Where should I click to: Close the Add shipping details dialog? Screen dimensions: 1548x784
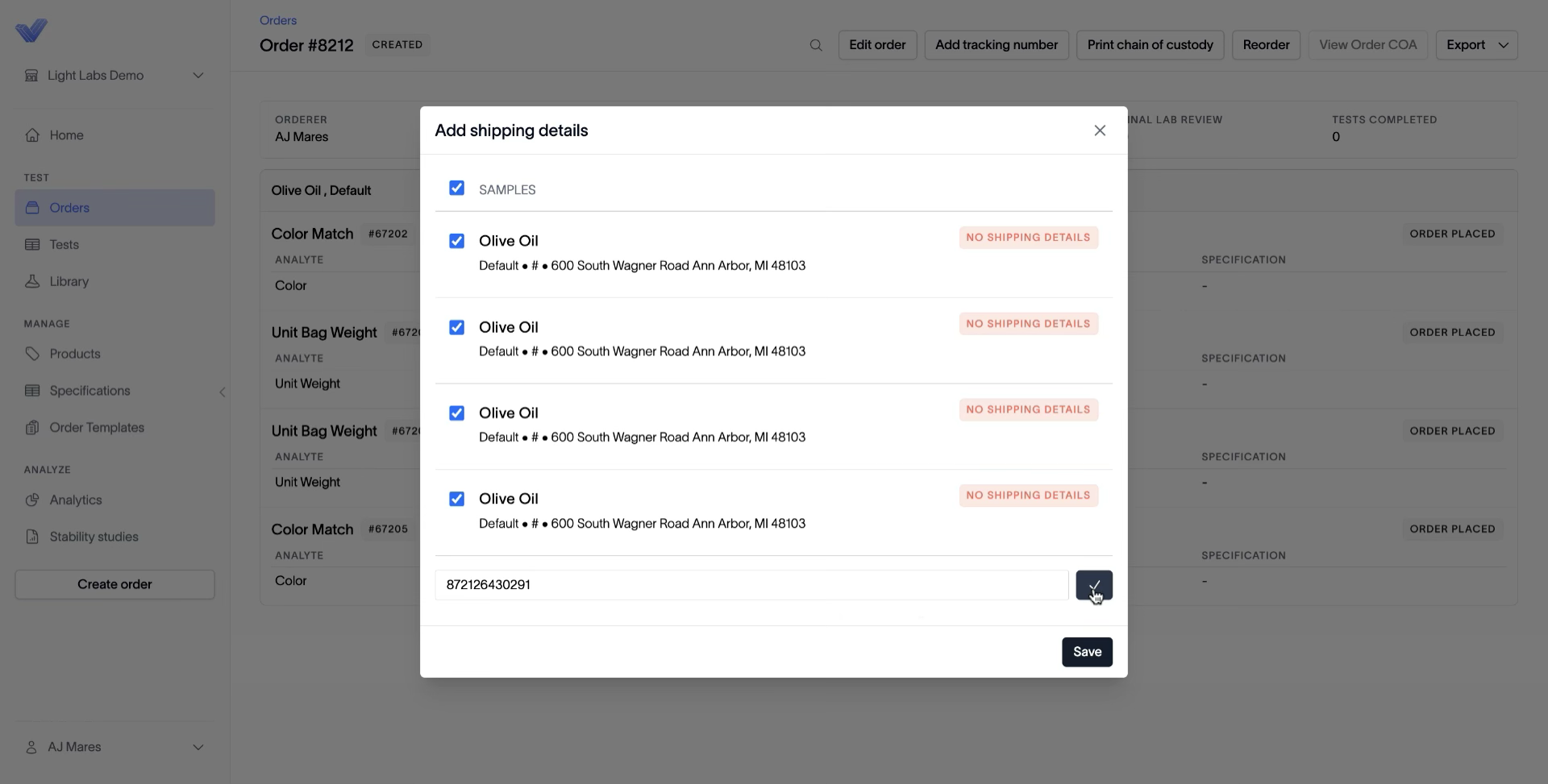[1100, 131]
